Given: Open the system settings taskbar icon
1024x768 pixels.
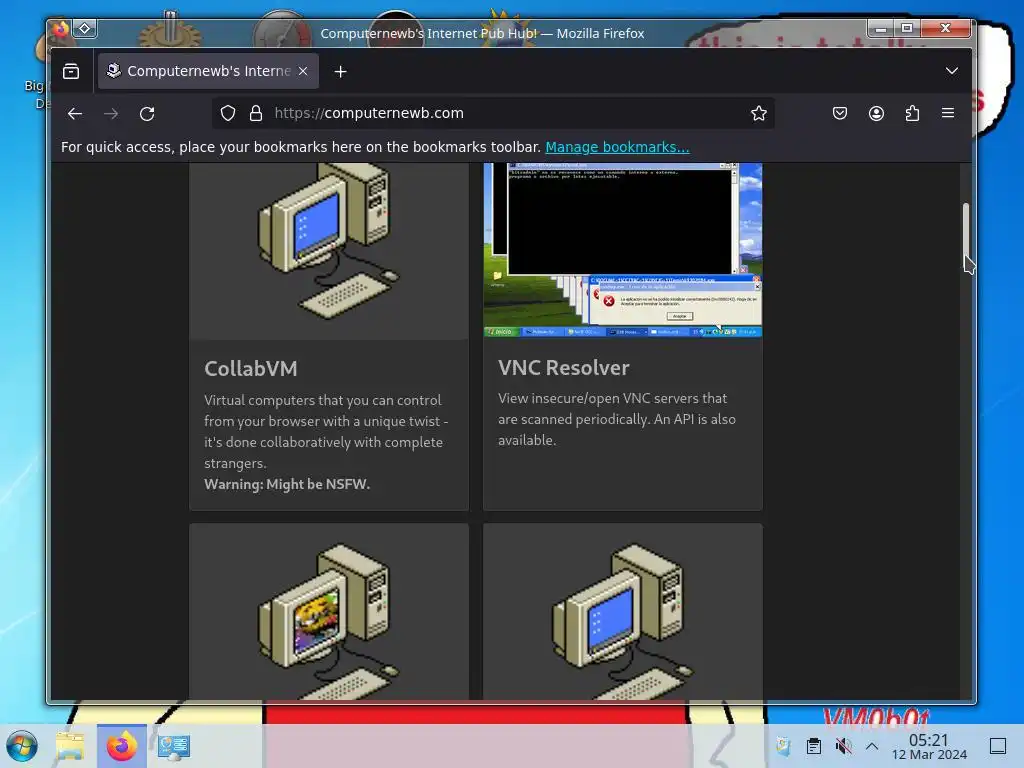Looking at the screenshot, I should click(x=174, y=746).
